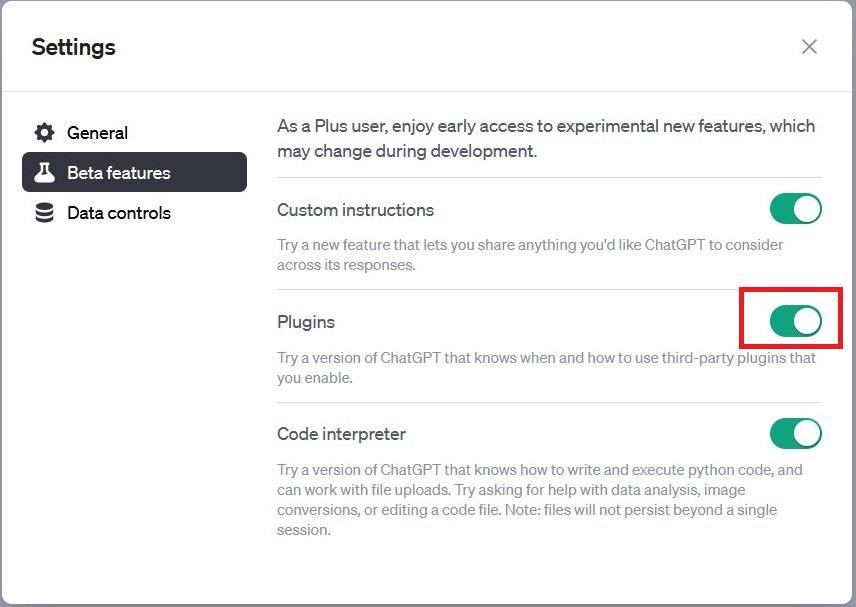Click the Custom instructions description text

(530, 255)
